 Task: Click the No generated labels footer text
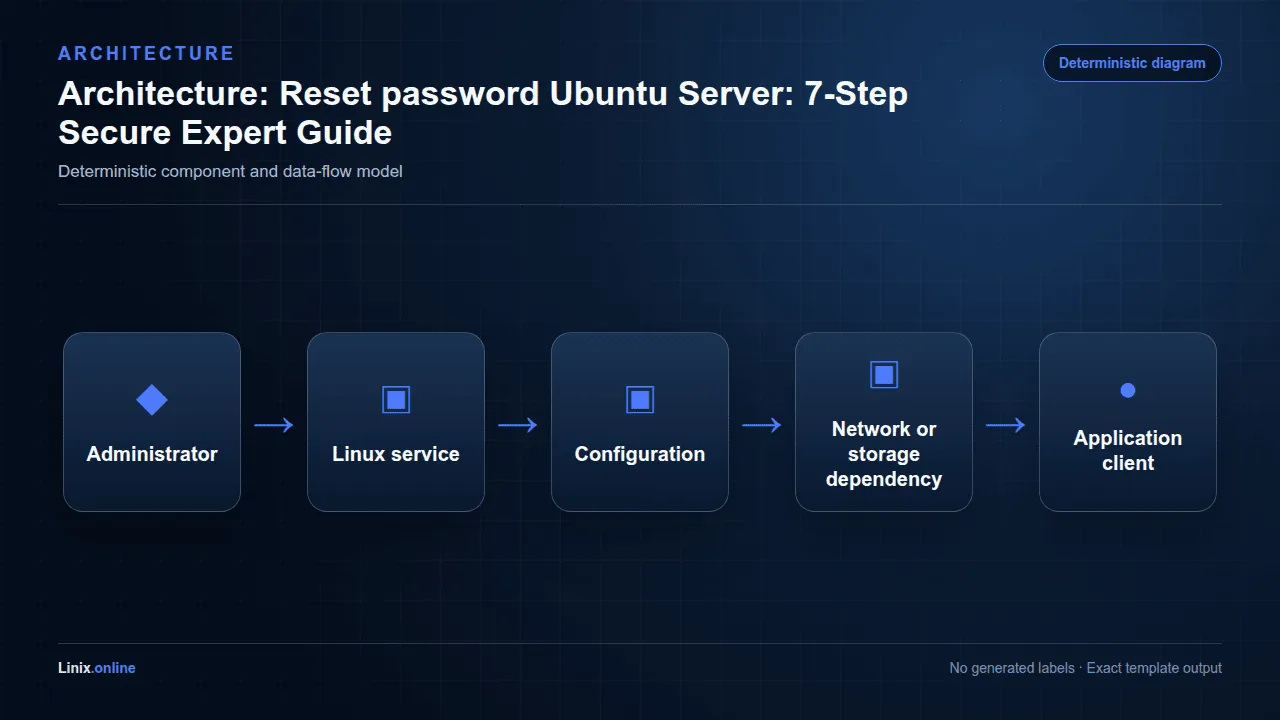(1085, 668)
